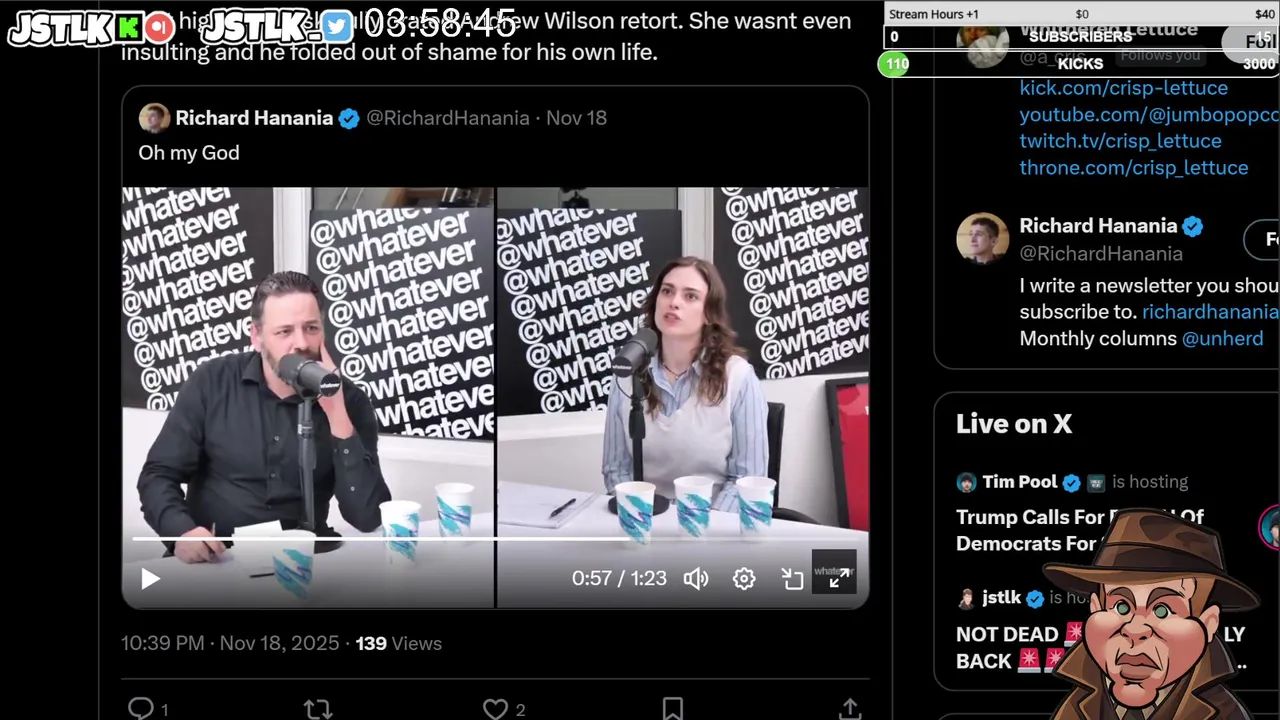The height and width of the screenshot is (720, 1280).
Task: Seek using the video progress bar
Action: point(495,539)
